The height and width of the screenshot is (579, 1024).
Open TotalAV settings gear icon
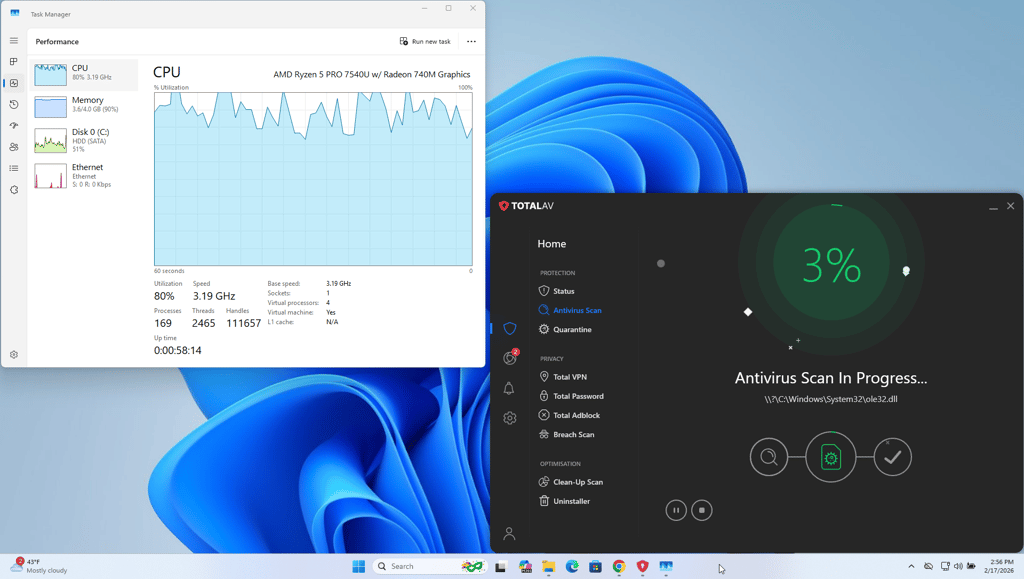click(510, 418)
